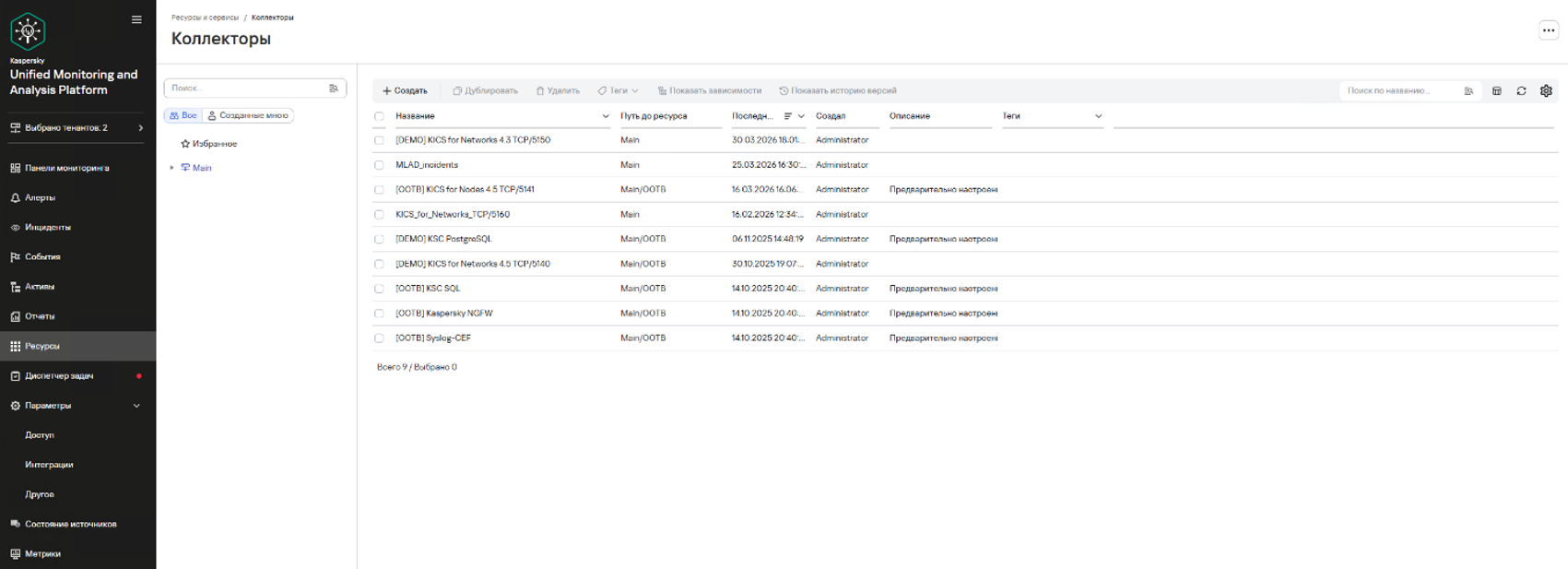Check the [OOTB] Syslog-CEF row checkbox
The height and width of the screenshot is (569, 1568).
pyautogui.click(x=379, y=338)
